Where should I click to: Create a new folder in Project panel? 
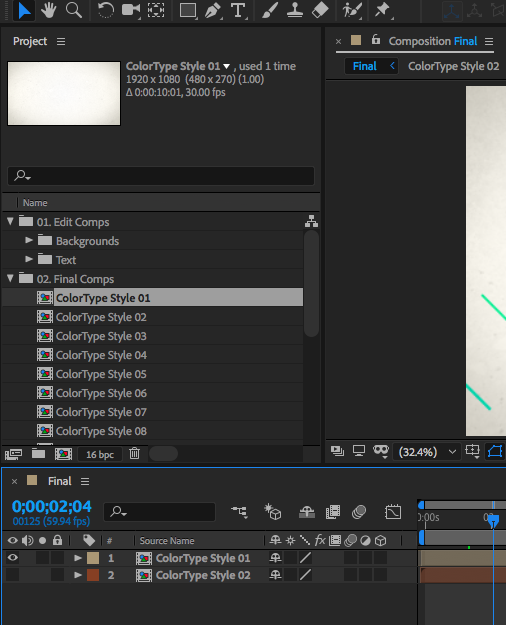(38, 454)
